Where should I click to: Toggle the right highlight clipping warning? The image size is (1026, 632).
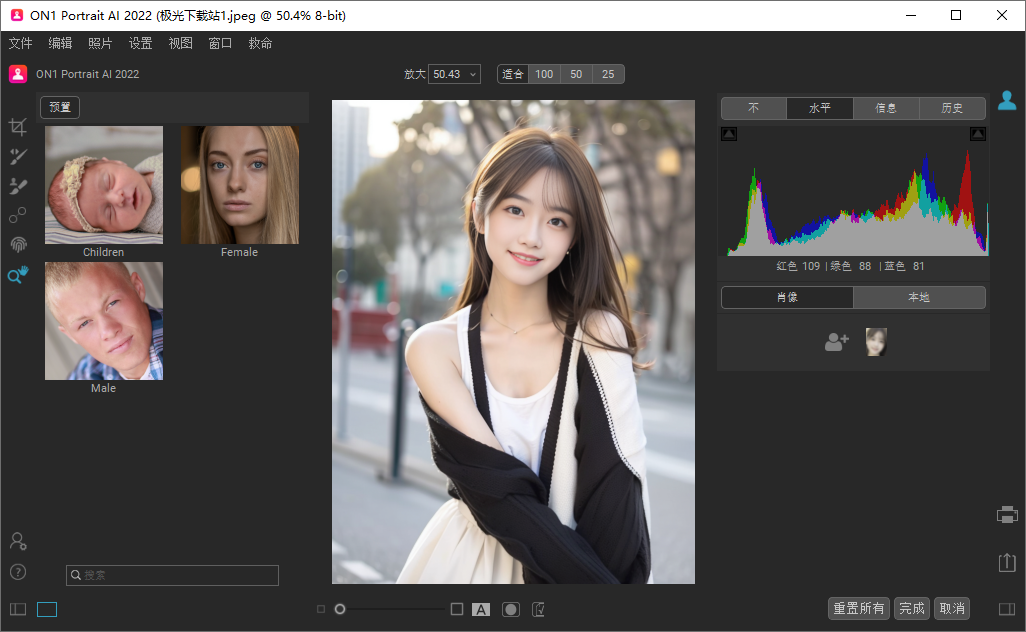pyautogui.click(x=978, y=134)
